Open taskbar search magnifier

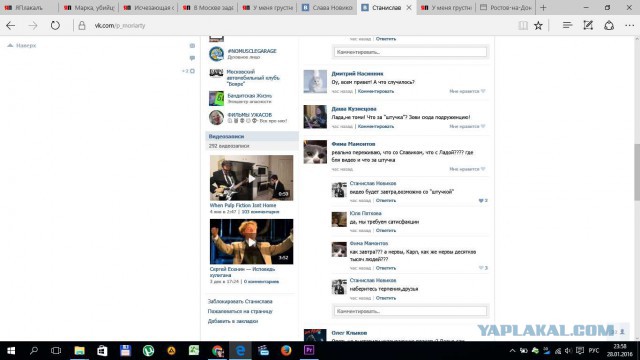click(x=34, y=351)
